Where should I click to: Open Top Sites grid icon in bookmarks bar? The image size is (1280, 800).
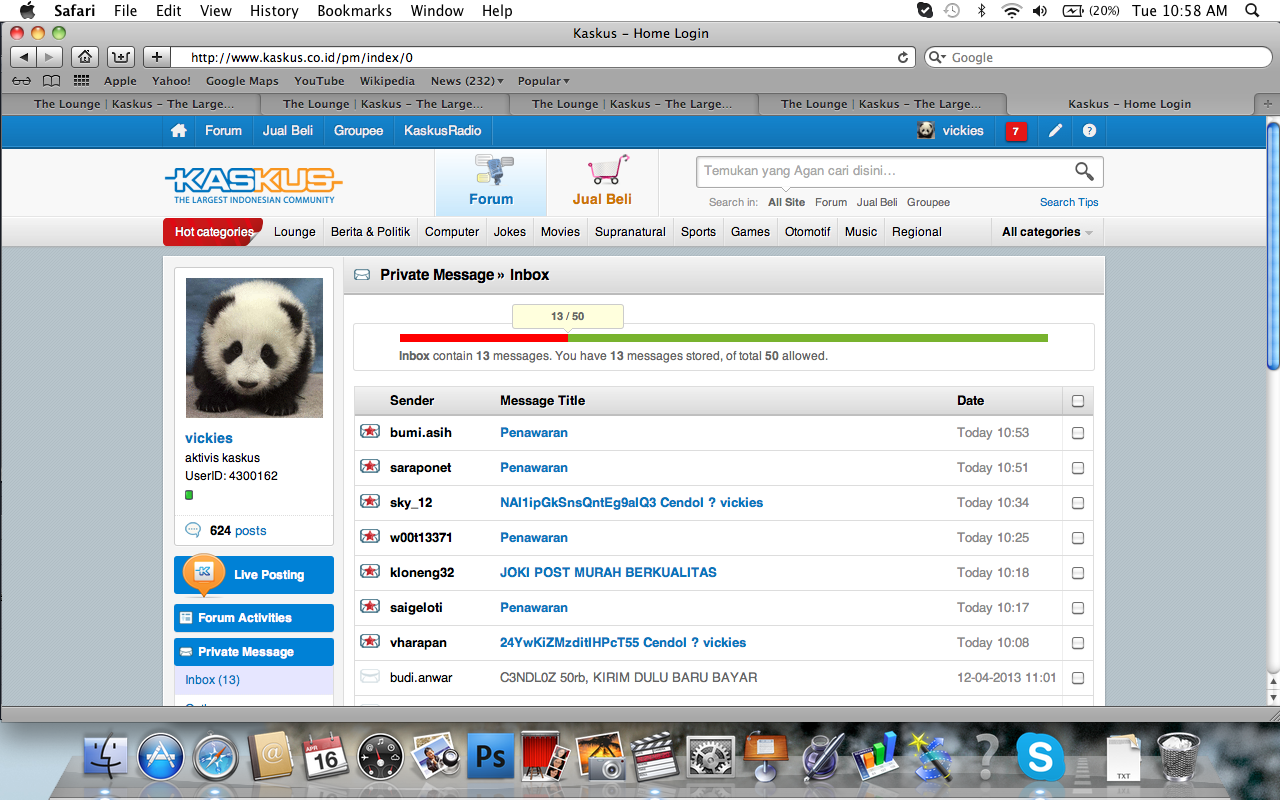[x=82, y=81]
